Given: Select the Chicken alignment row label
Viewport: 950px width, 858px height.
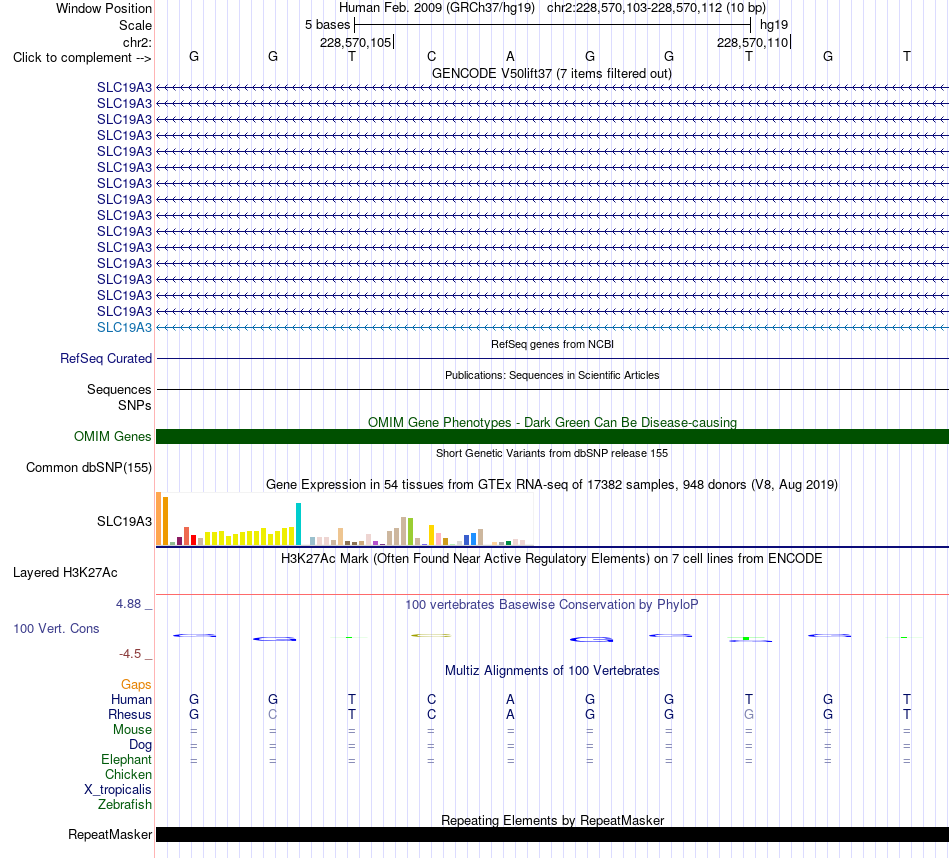Looking at the screenshot, I should coord(128,774).
